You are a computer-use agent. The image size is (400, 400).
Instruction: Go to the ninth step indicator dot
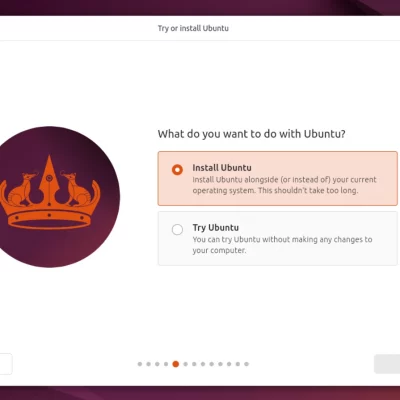(212, 364)
